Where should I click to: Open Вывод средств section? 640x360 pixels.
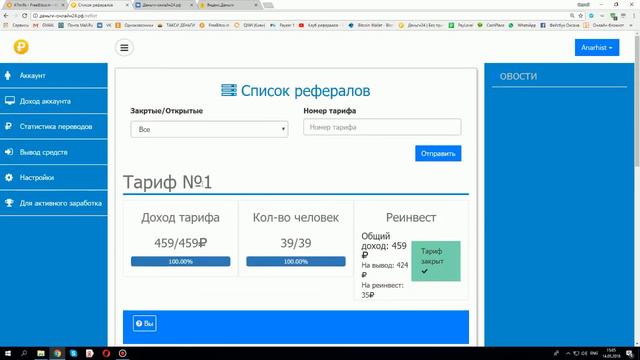(x=53, y=152)
